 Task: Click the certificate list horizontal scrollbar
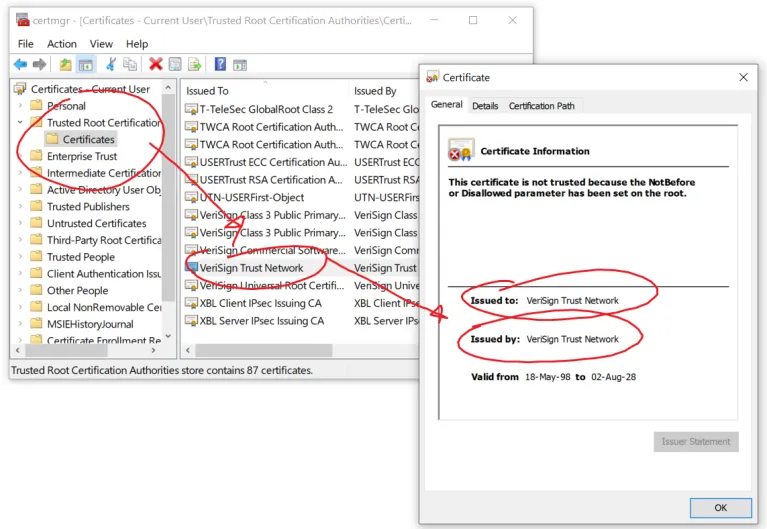click(x=264, y=350)
